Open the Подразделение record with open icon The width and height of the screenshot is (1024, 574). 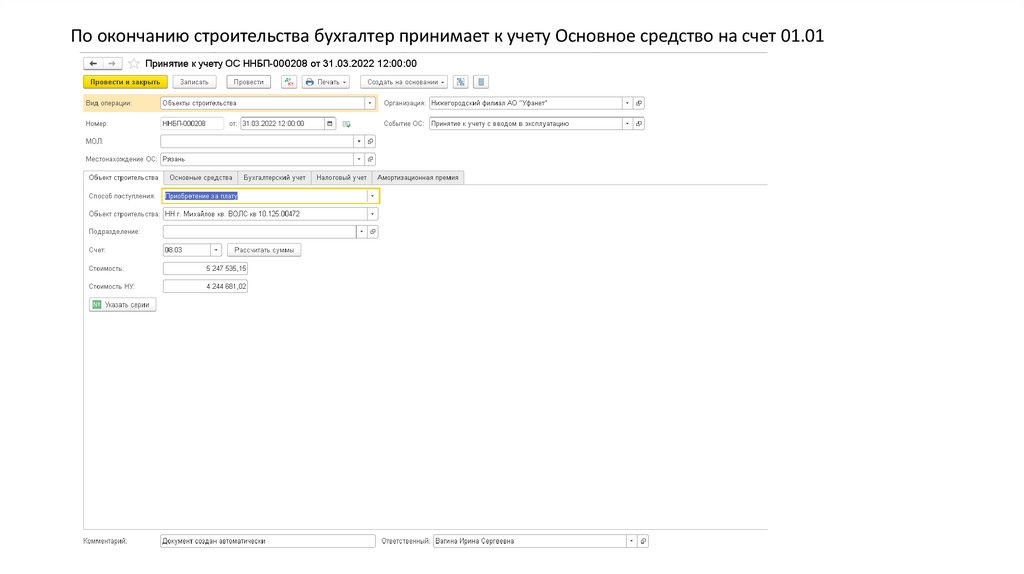(x=373, y=232)
